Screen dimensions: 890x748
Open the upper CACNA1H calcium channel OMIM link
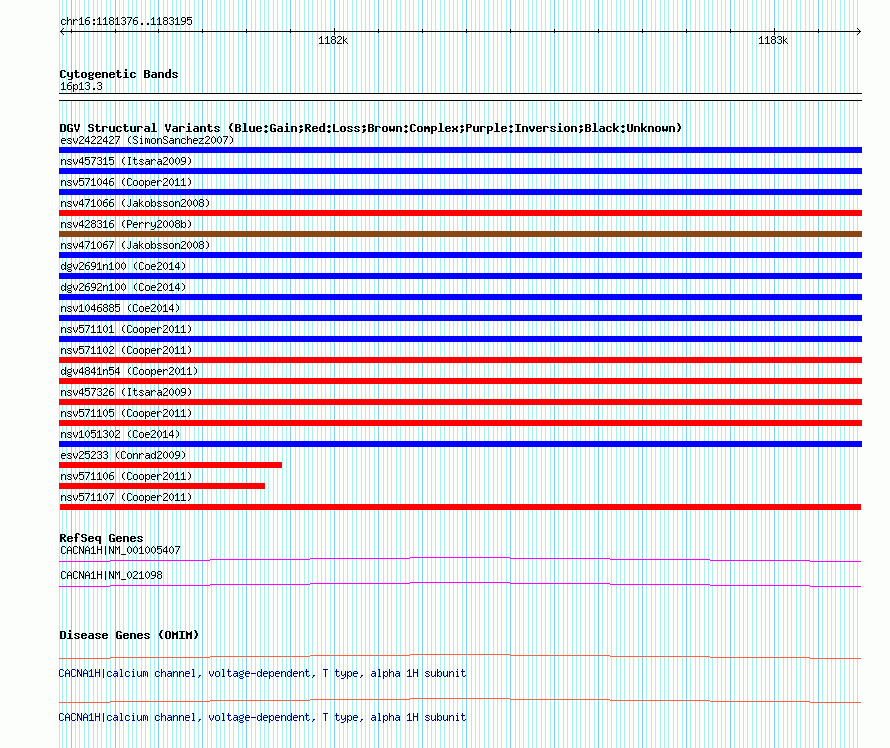pos(262,673)
